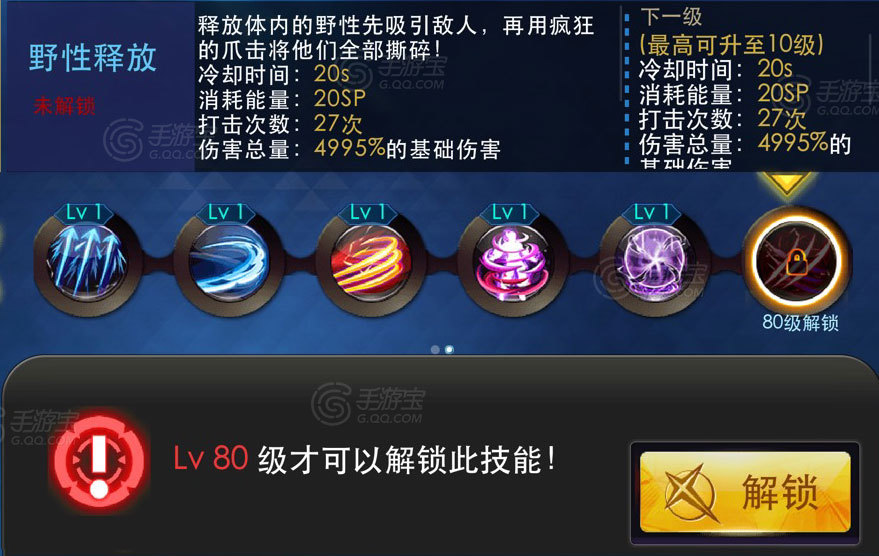This screenshot has height=556, width=879.
Task: Click the yellow down arrow above locked skill
Action: [786, 182]
